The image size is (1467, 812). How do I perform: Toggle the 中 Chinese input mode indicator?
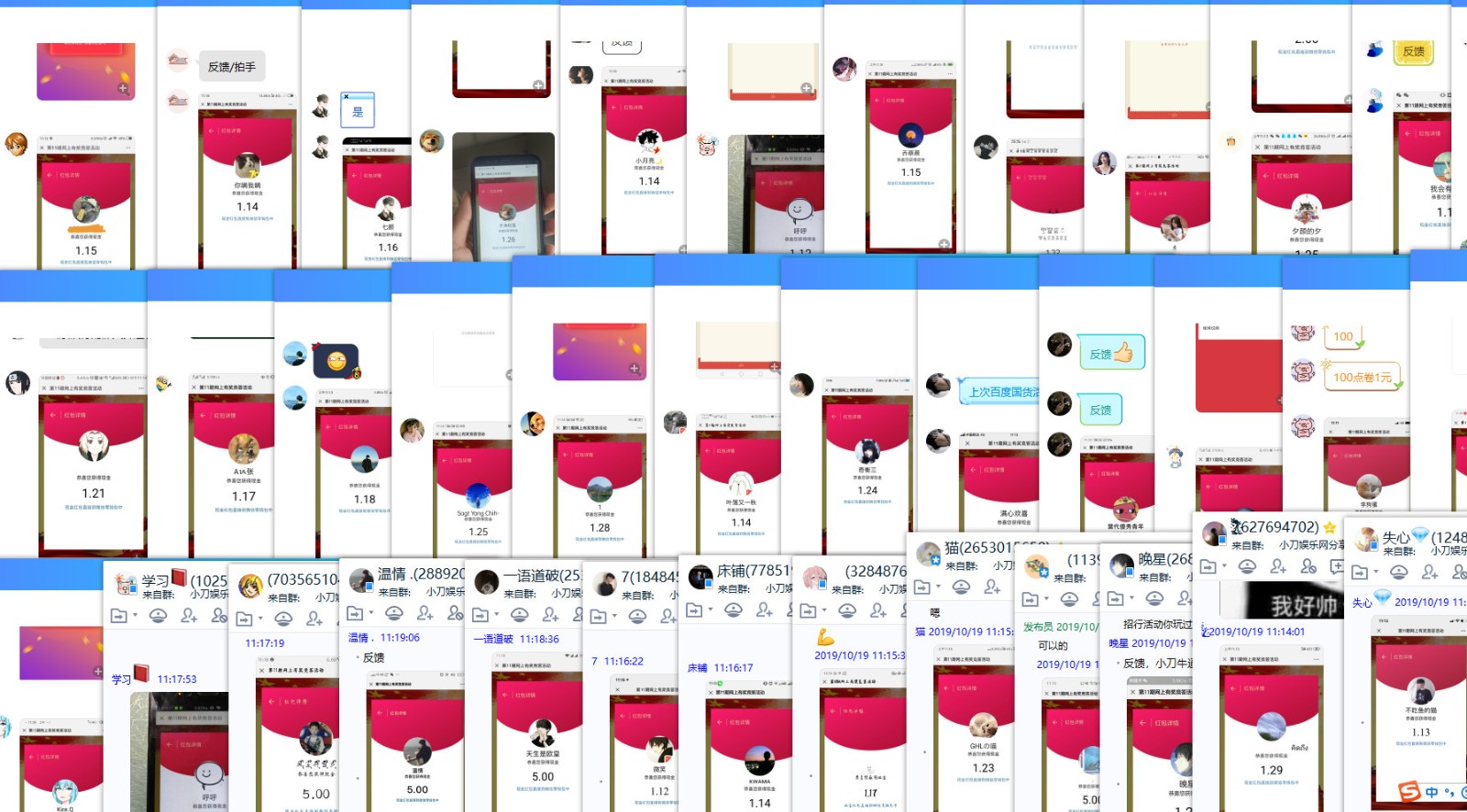click(1431, 793)
